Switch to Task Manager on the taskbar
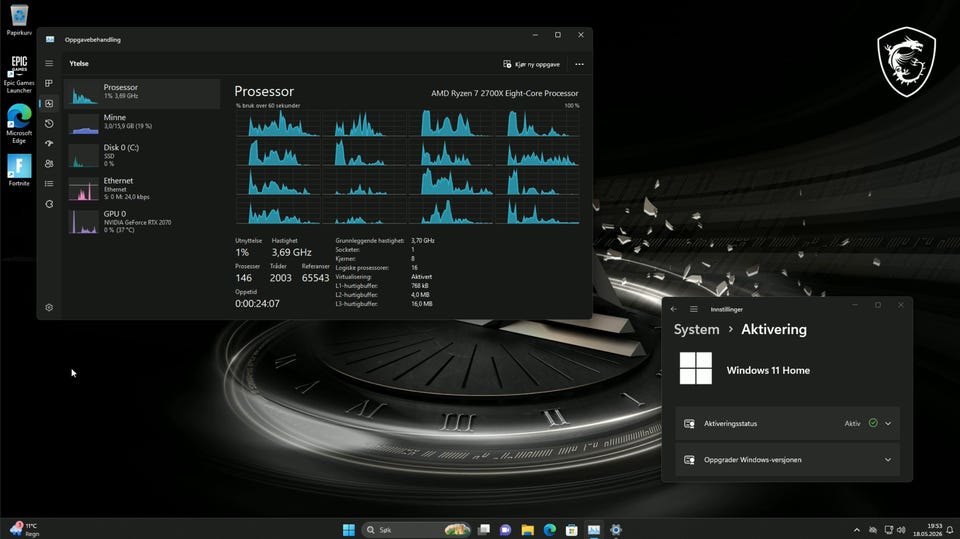This screenshot has height=539, width=960. tap(594, 530)
